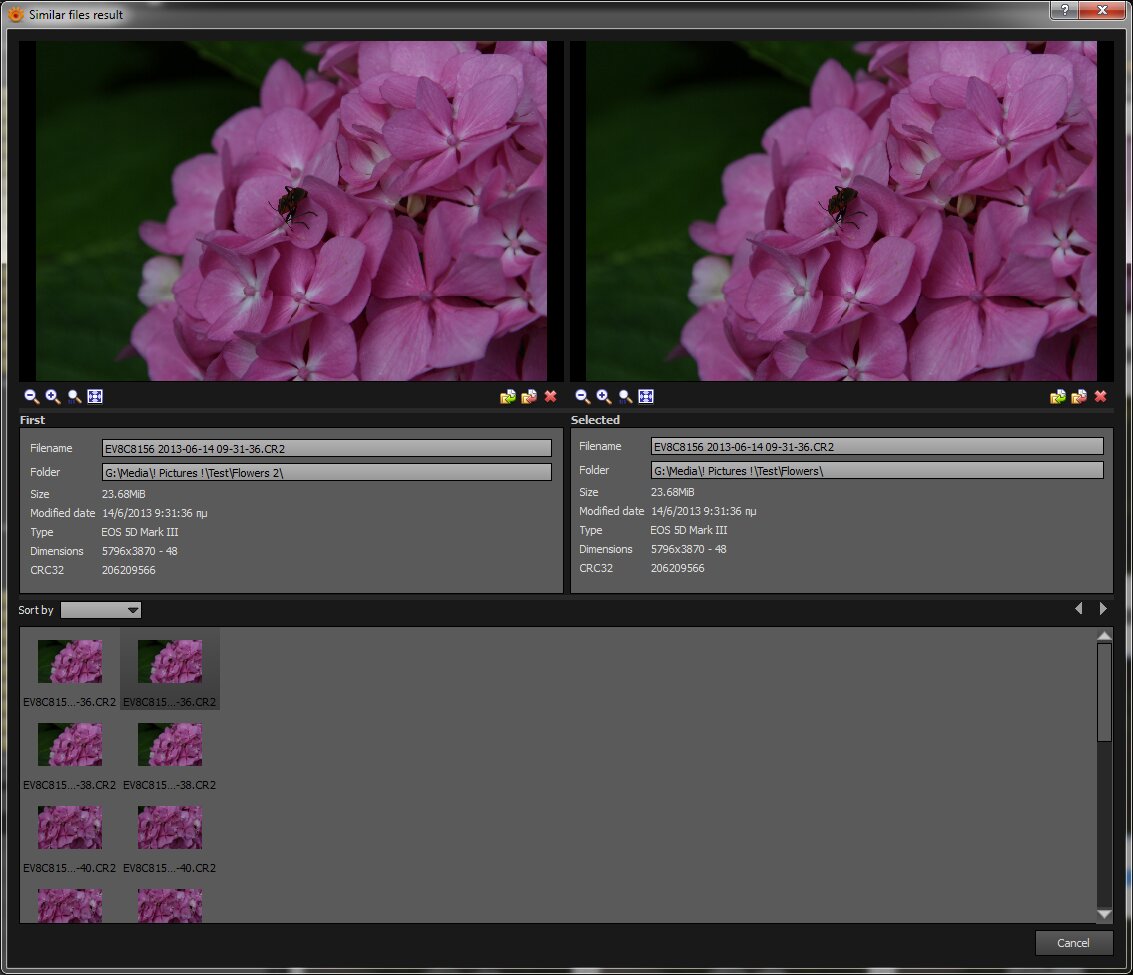
Task: Click the thumbnail list scroll up arrow
Action: tap(1104, 635)
